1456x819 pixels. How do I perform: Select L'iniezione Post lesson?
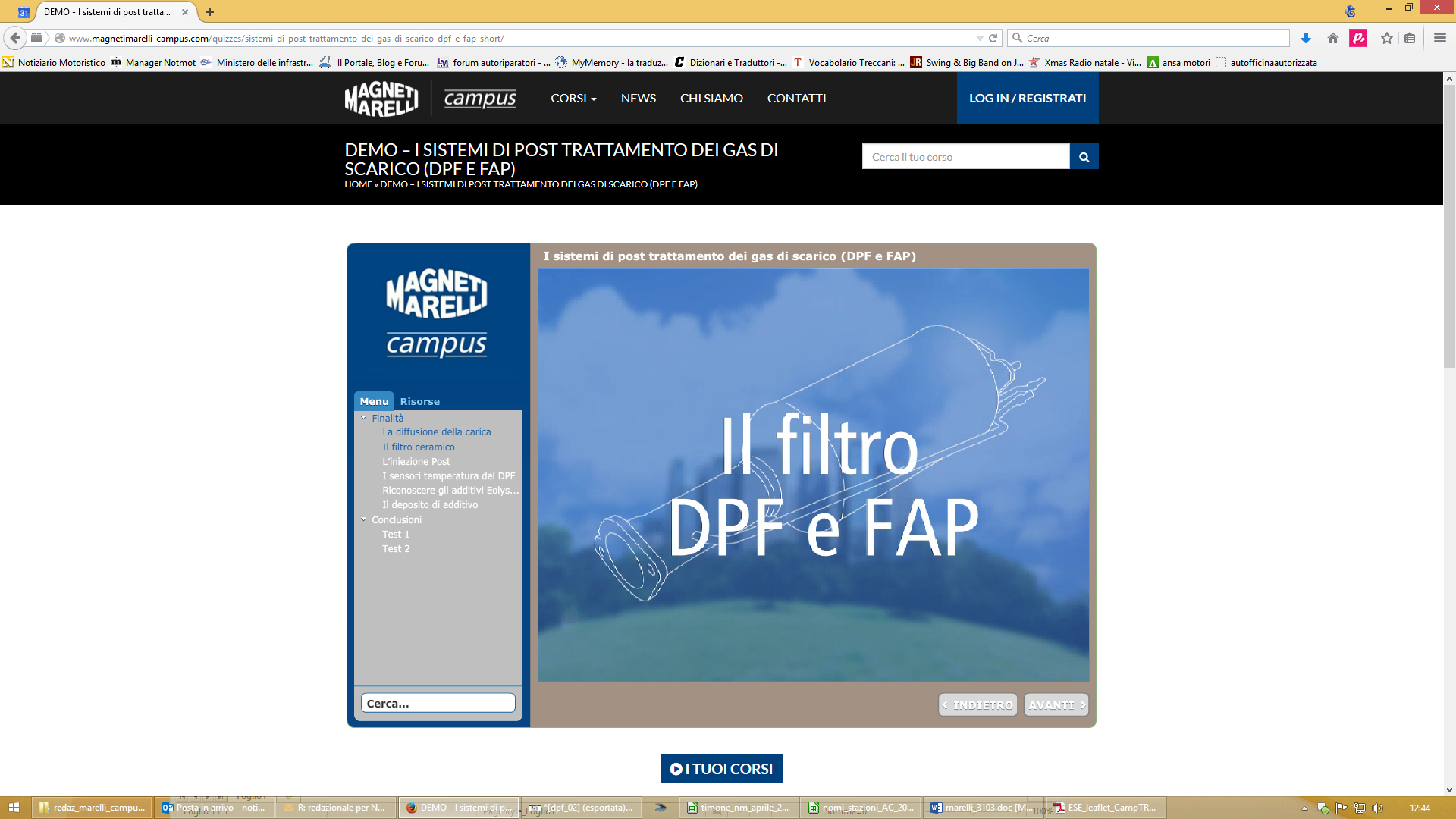(x=416, y=462)
